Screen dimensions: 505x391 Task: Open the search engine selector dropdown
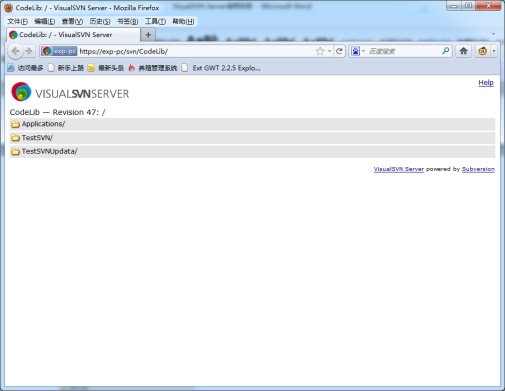tap(358, 51)
